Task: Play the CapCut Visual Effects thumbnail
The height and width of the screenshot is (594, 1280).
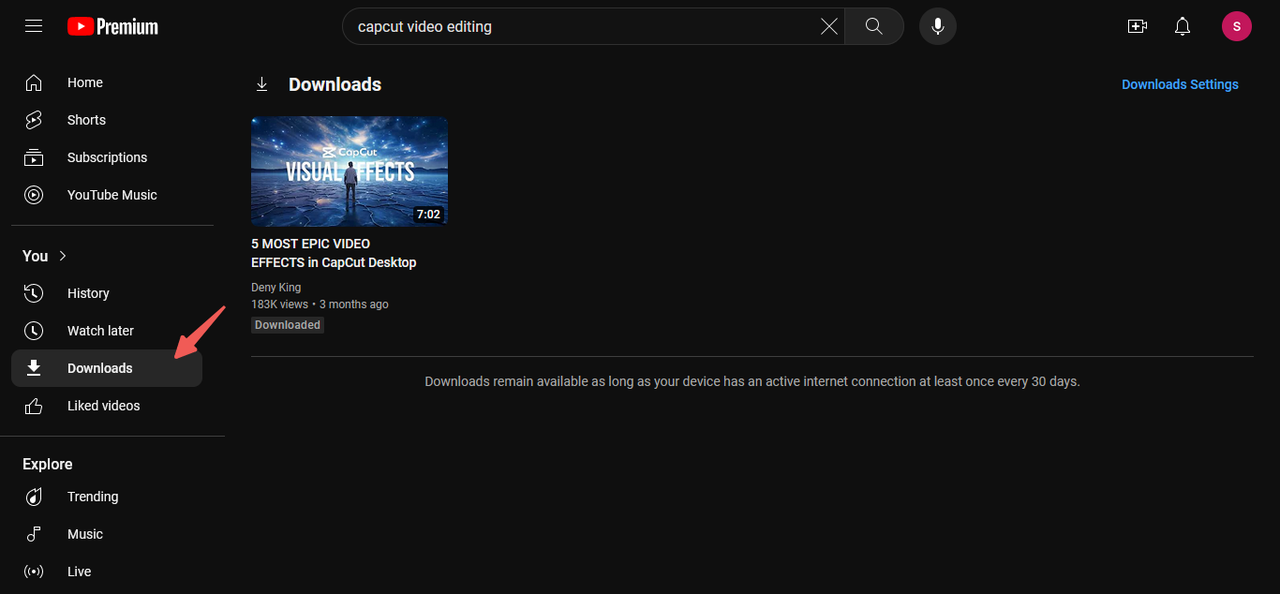Action: (349, 171)
